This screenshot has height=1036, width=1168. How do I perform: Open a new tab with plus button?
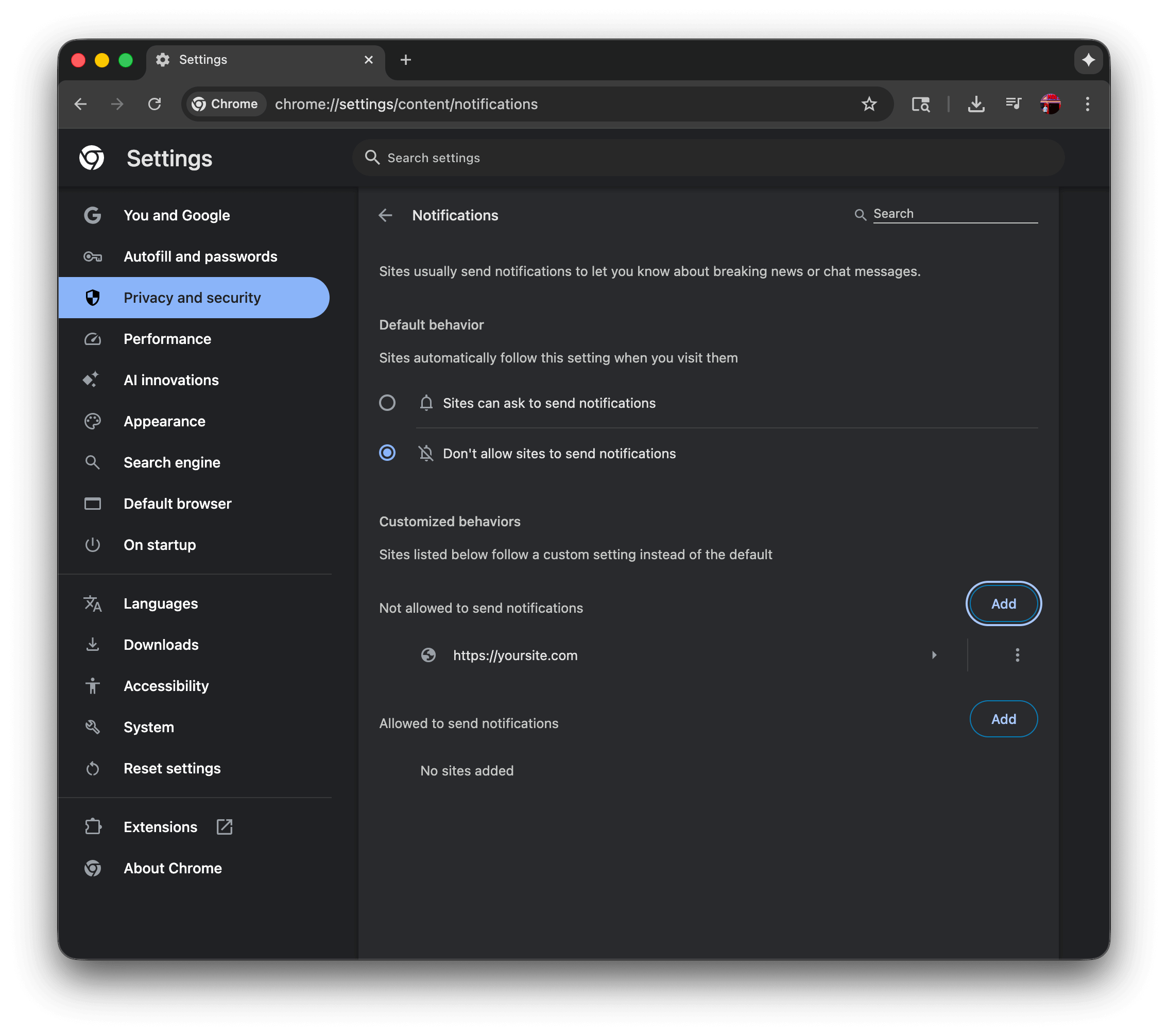pyautogui.click(x=406, y=60)
